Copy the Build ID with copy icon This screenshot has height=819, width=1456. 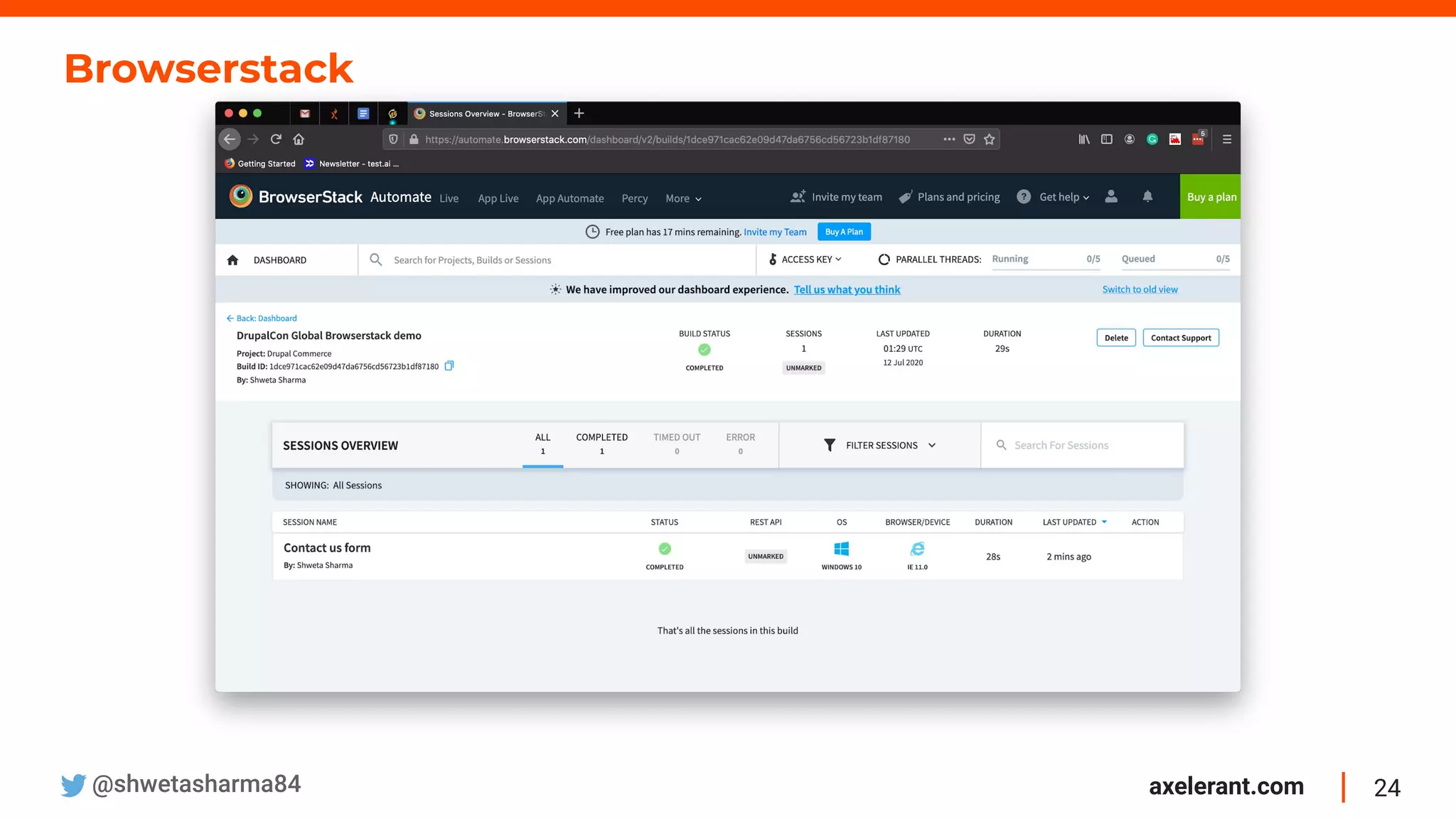click(x=449, y=366)
